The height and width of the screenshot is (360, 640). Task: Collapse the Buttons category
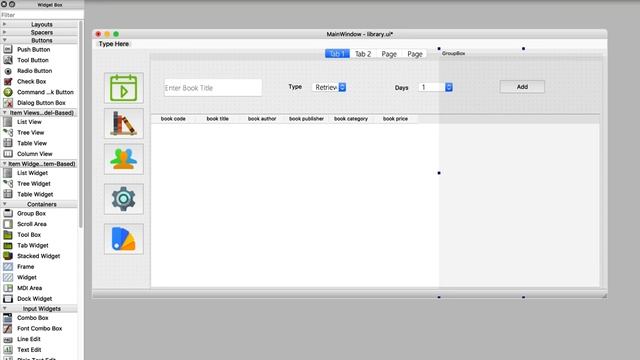pos(4,40)
